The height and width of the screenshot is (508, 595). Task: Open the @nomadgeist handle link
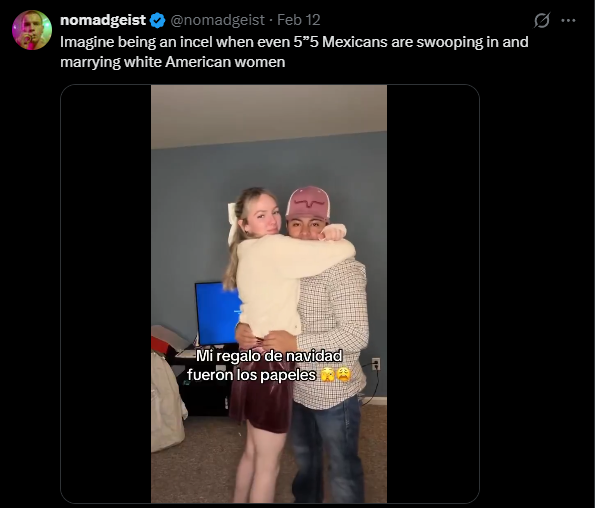point(217,20)
